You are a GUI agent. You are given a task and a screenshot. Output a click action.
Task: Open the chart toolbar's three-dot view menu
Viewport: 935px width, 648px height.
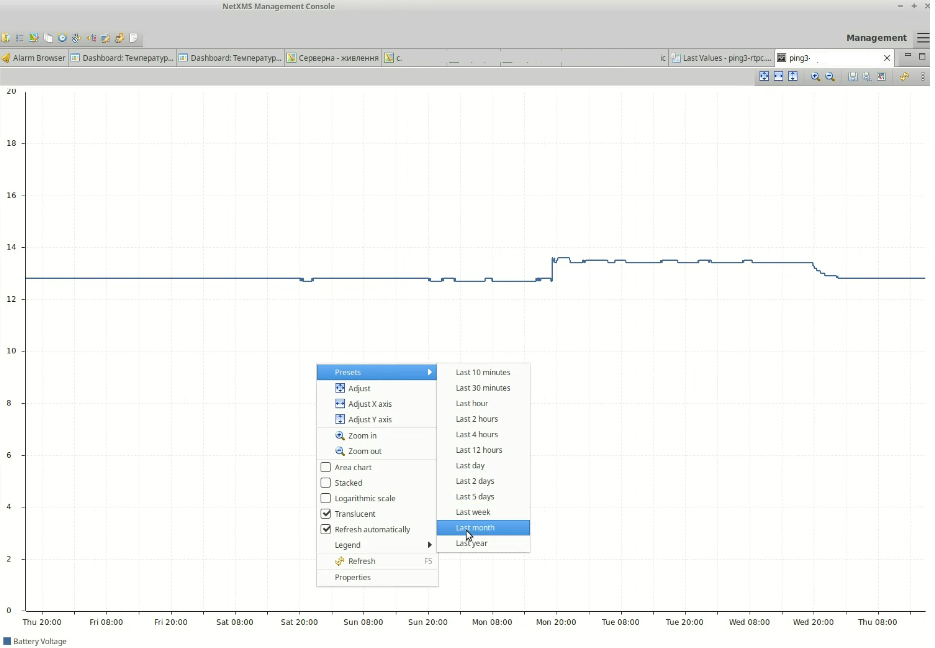point(922,76)
